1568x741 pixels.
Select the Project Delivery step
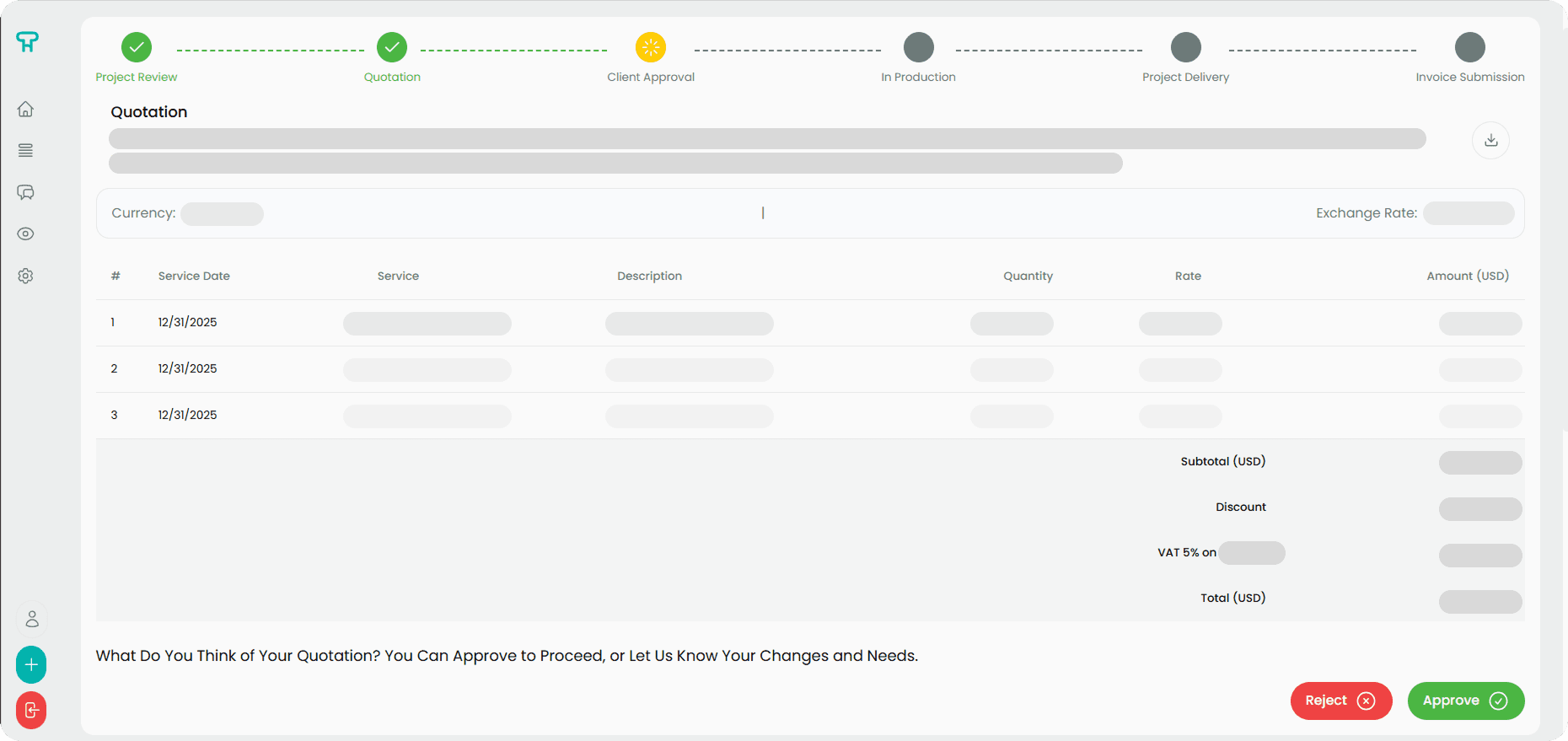click(1185, 47)
